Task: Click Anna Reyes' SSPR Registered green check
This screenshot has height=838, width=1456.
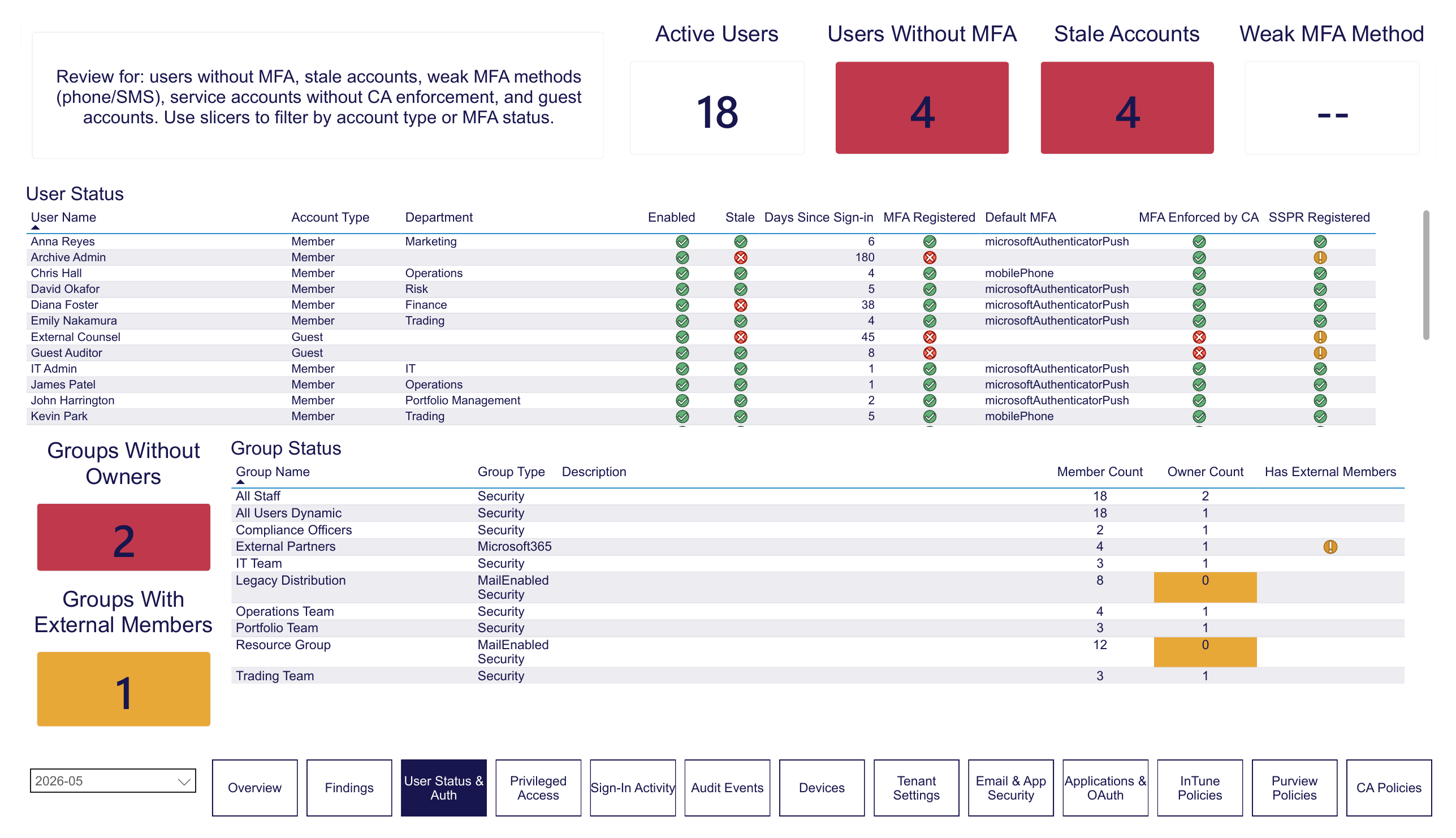Action: click(x=1319, y=242)
